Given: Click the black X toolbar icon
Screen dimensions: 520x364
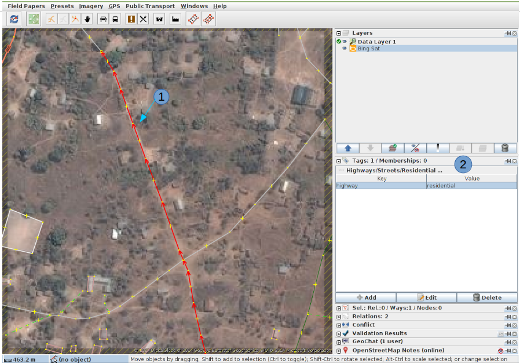Looking at the screenshot, I should [143, 19].
